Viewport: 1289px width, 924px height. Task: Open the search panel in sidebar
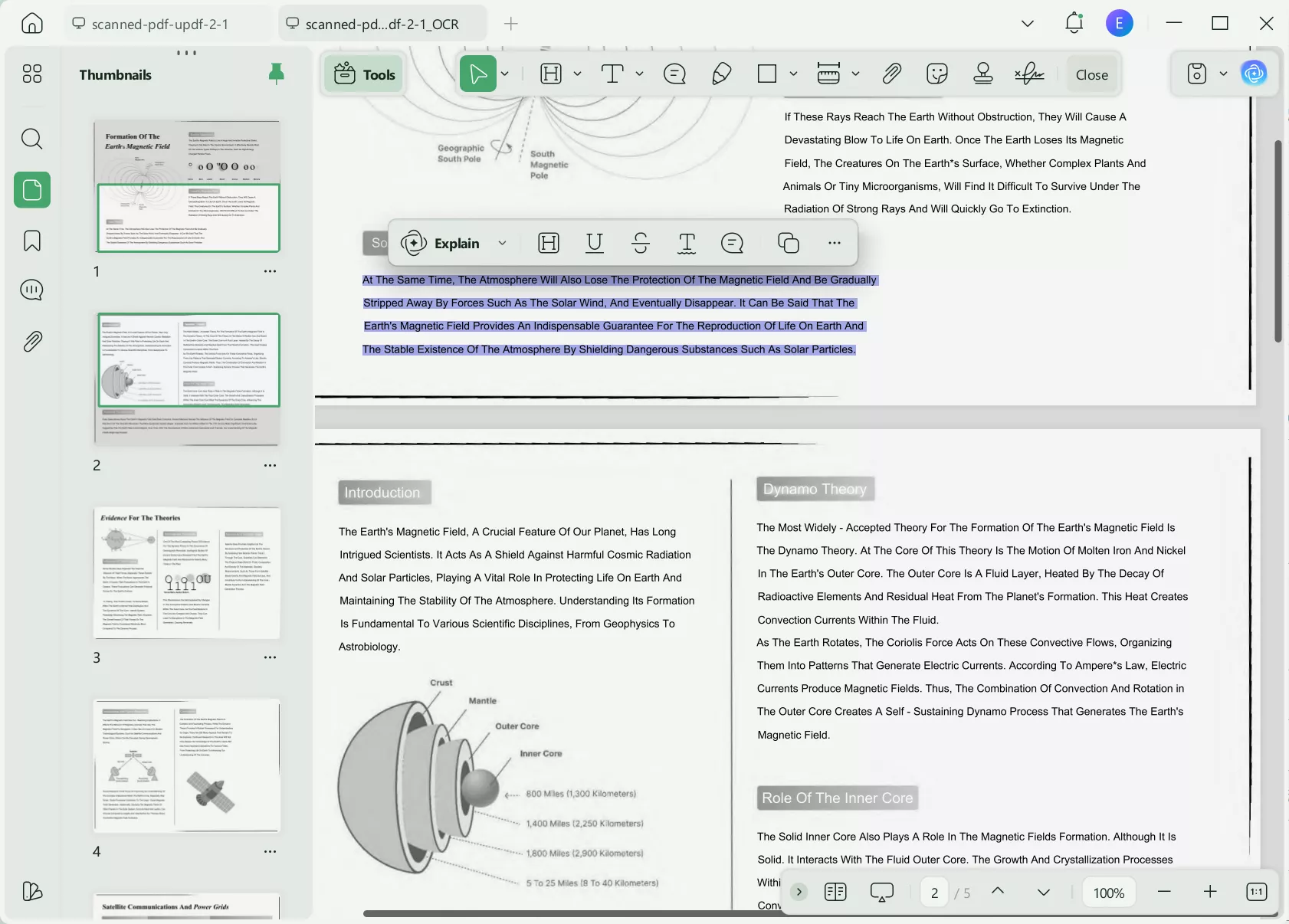[31, 139]
